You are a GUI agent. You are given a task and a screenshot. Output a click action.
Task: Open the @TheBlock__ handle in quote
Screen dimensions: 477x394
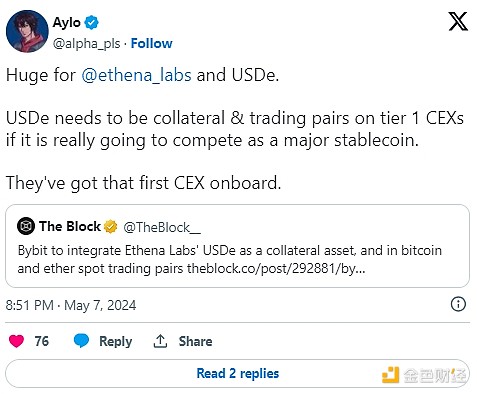click(162, 227)
